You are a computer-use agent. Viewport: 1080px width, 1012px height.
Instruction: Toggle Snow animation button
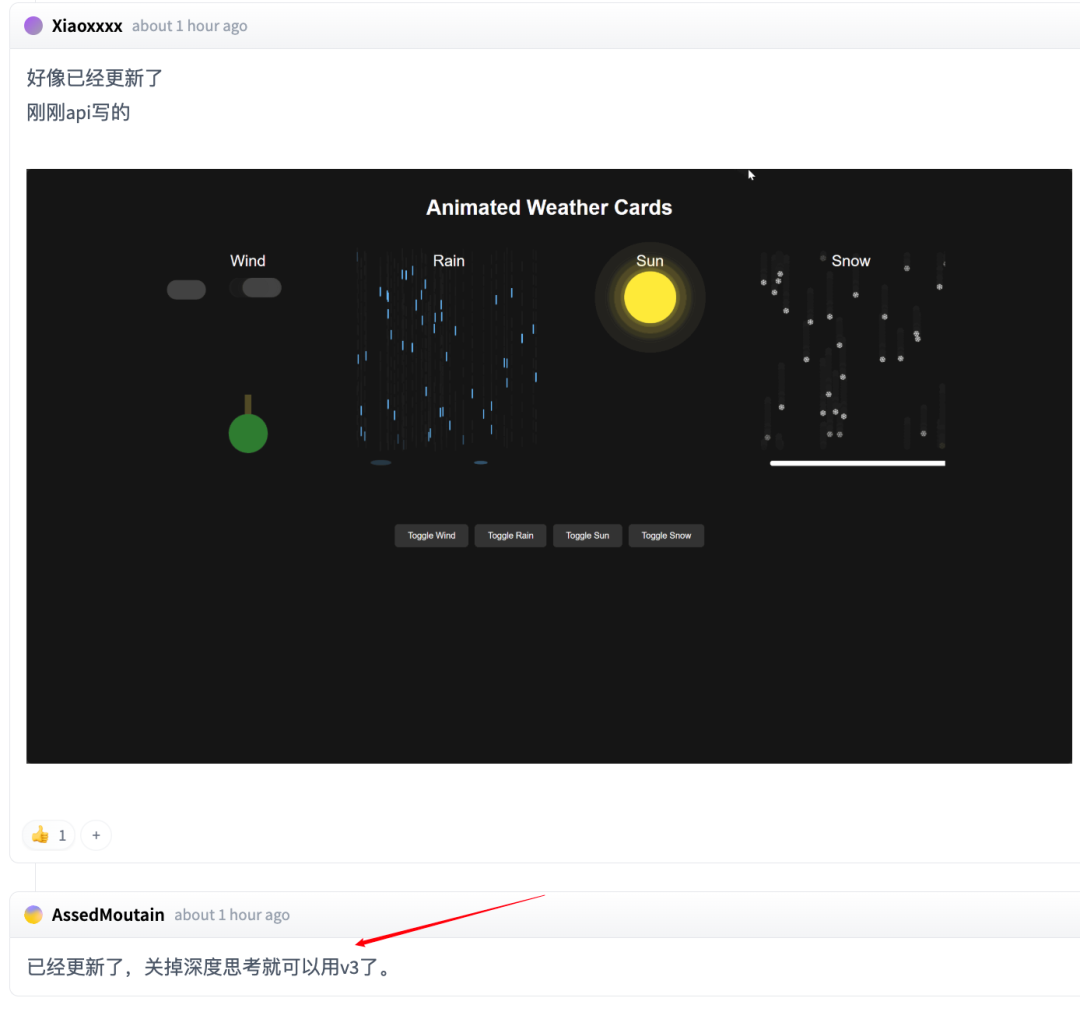click(666, 535)
